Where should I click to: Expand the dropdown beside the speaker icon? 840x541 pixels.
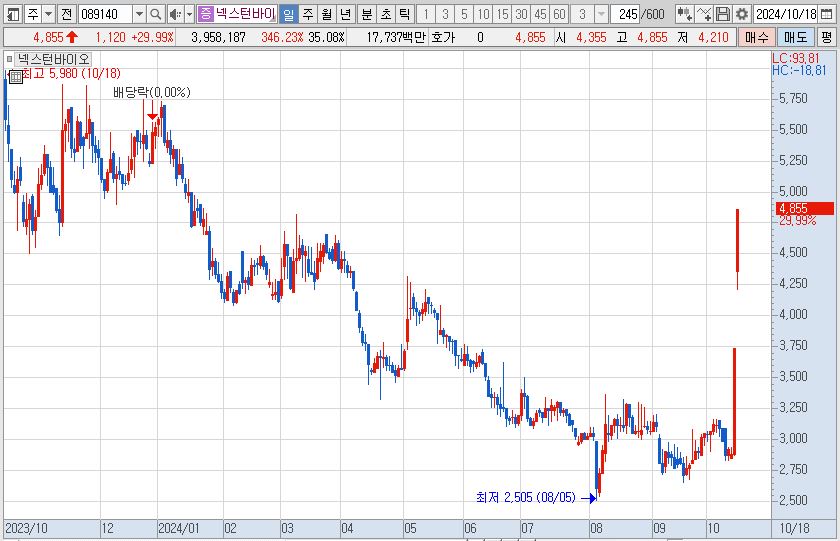[x=189, y=14]
